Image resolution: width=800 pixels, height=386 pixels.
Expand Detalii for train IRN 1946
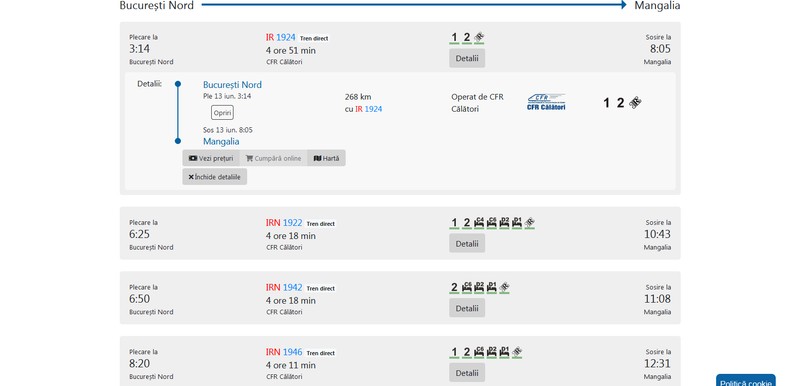point(467,373)
